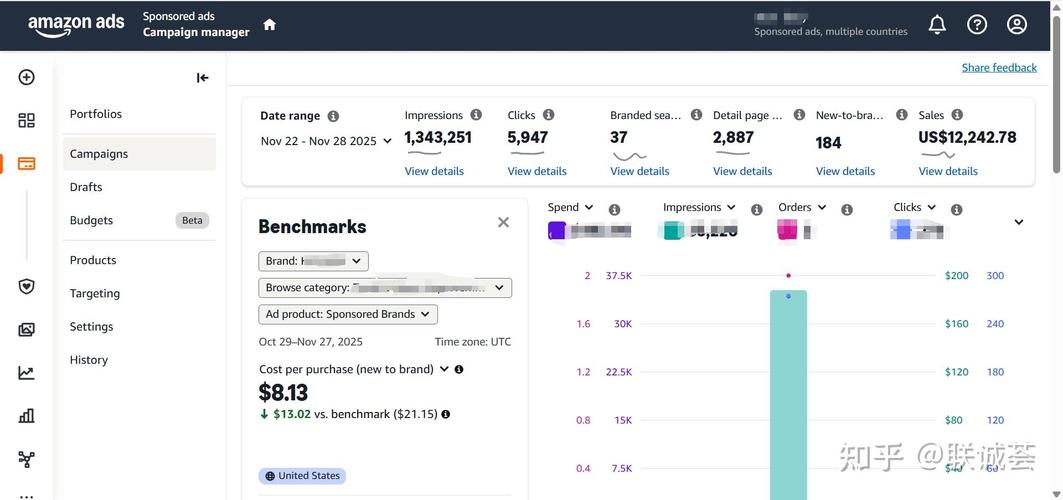
Task: Click info icon beside chart Clicks metric
Action: click(x=957, y=210)
